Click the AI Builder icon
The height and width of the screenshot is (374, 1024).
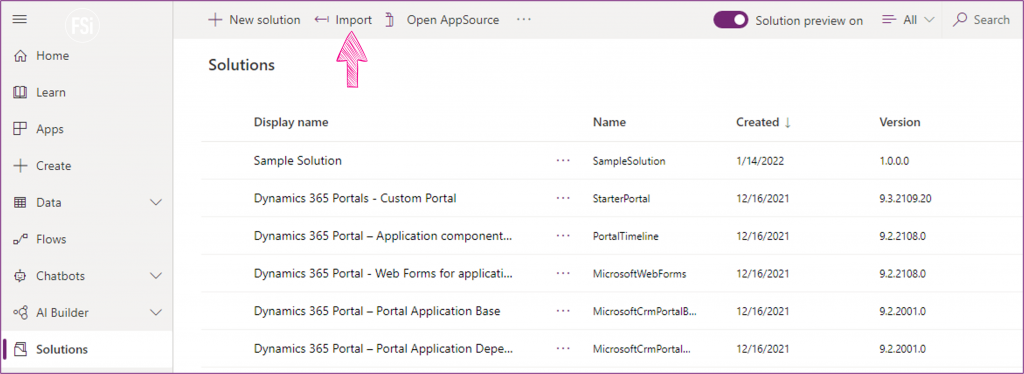pyautogui.click(x=20, y=313)
